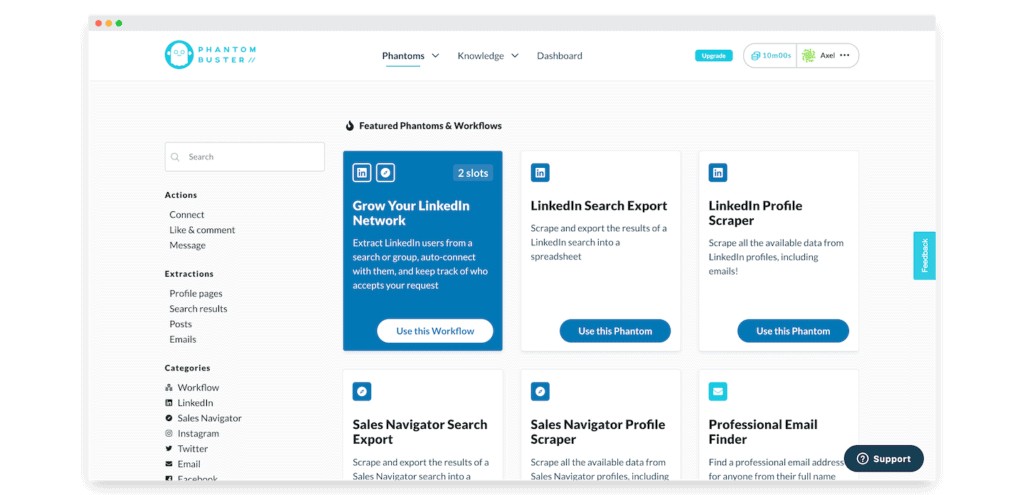Click the 2 slots badge
1024x495 pixels.
473,173
